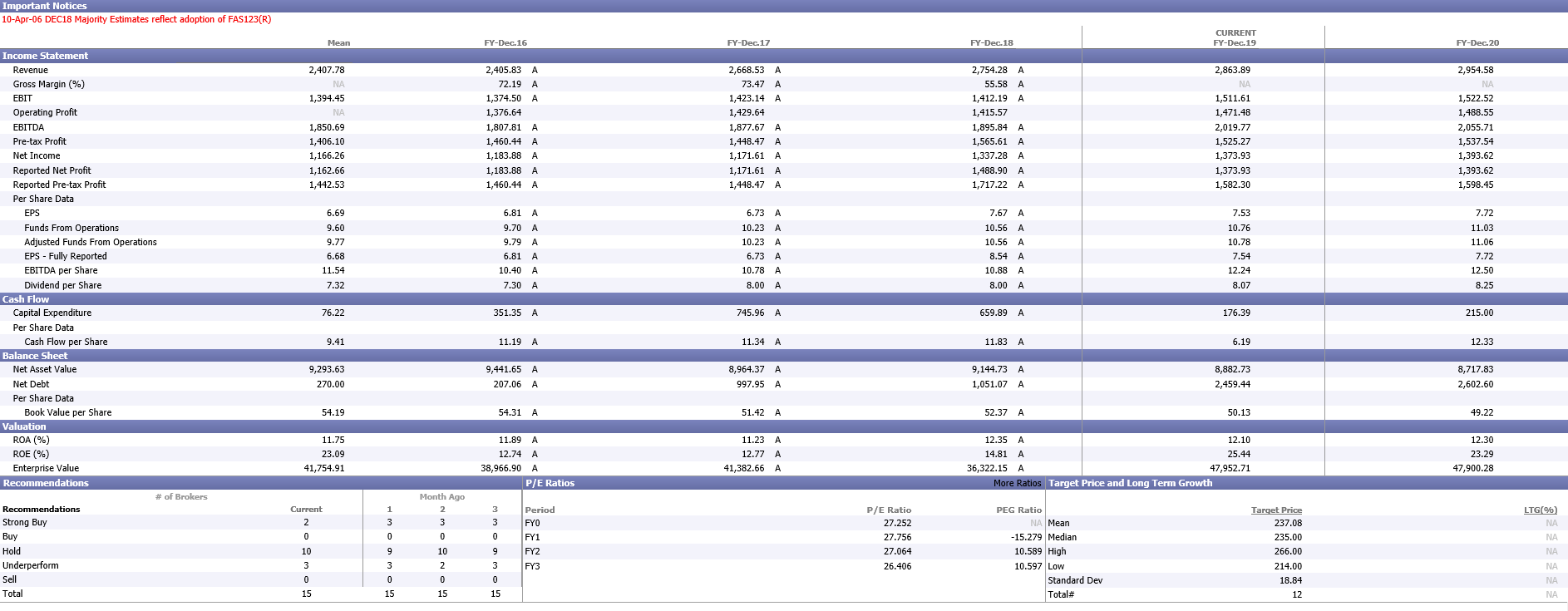Click the CURRENT FY-Dec.19 column header
The height and width of the screenshot is (611, 1568).
[x=1235, y=37]
